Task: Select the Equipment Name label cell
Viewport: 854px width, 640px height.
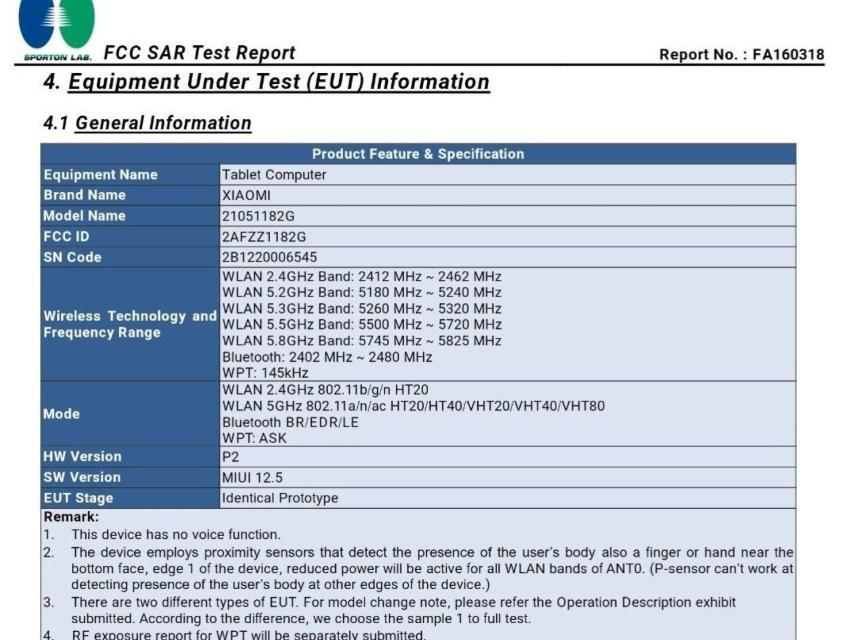Action: click(100, 175)
